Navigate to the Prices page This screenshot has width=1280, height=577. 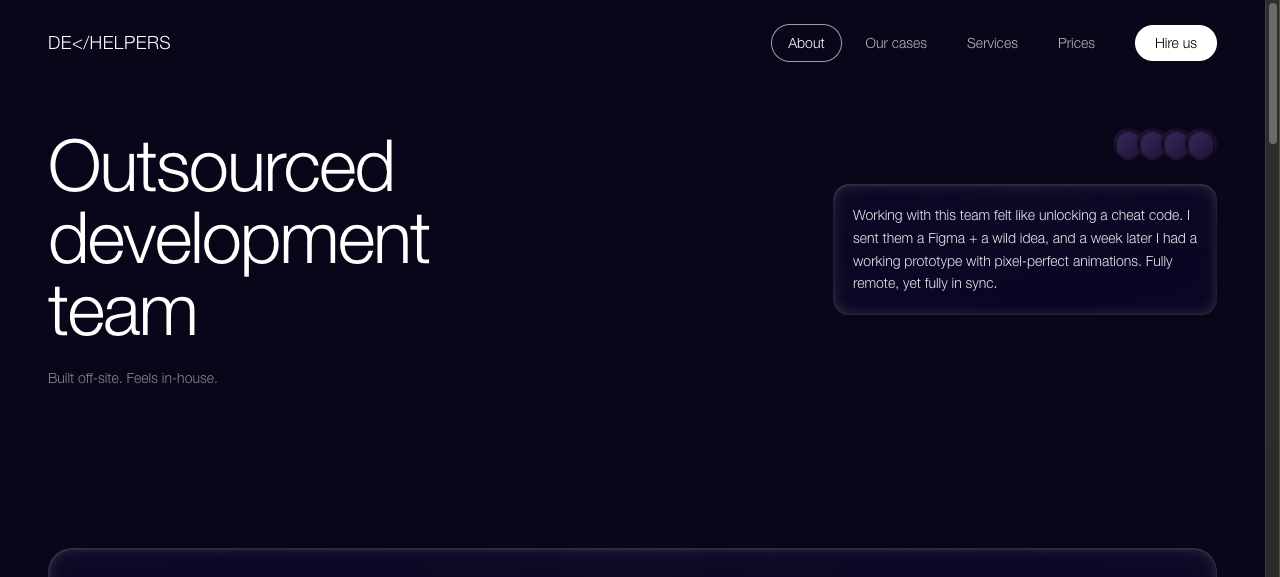[1076, 43]
